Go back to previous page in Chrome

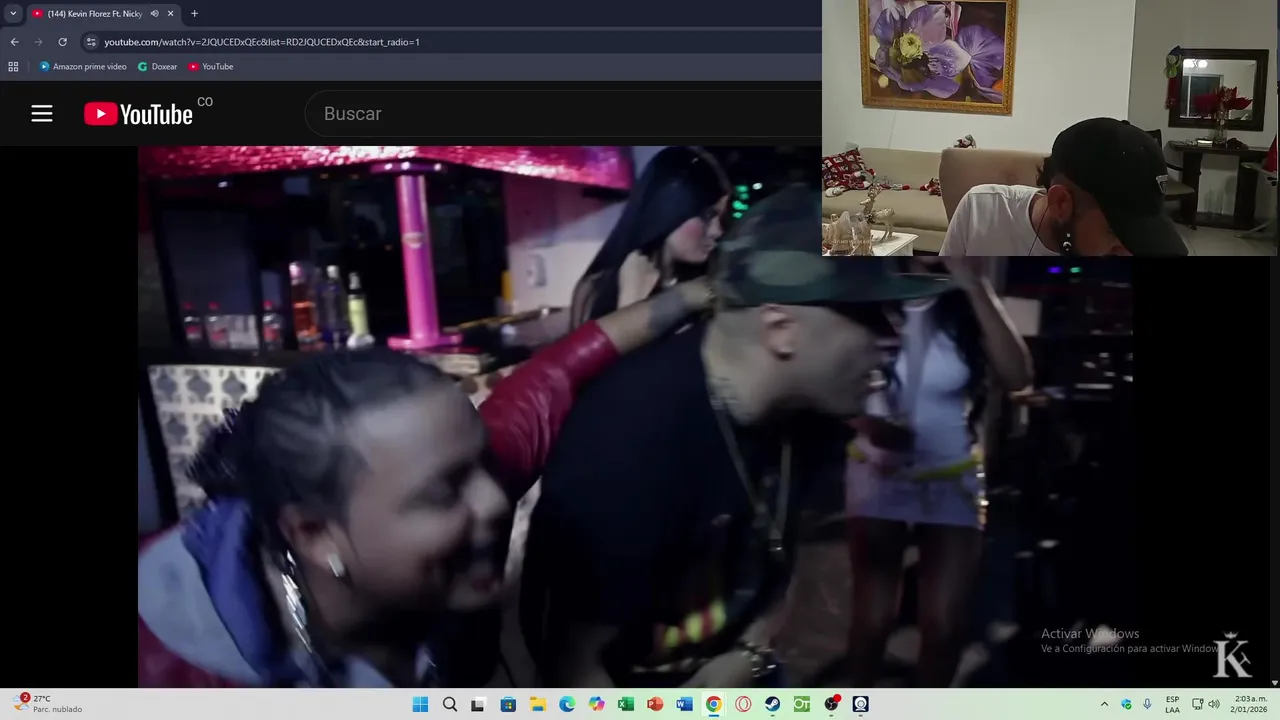[14, 42]
